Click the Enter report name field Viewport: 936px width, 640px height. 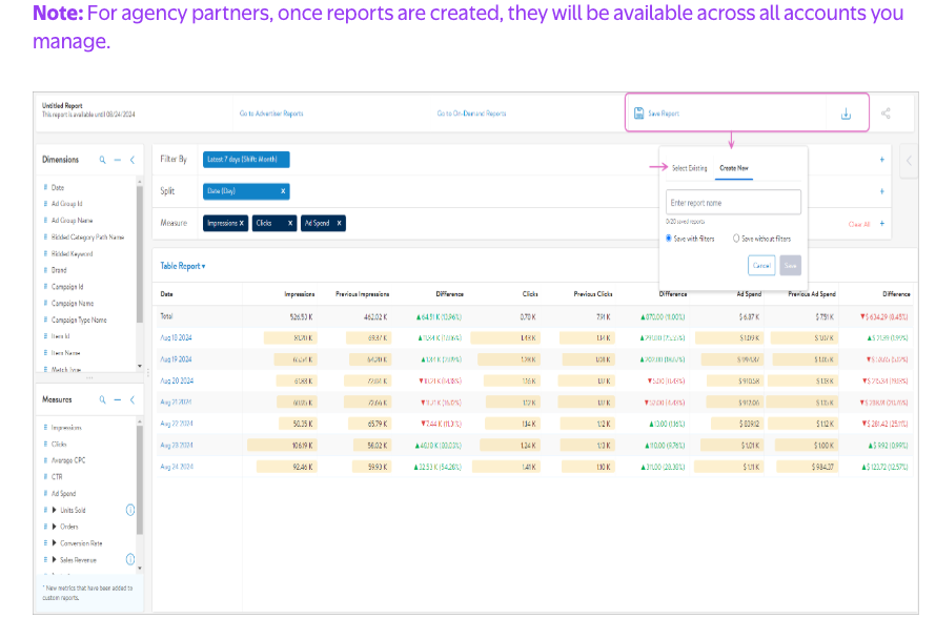click(x=733, y=203)
